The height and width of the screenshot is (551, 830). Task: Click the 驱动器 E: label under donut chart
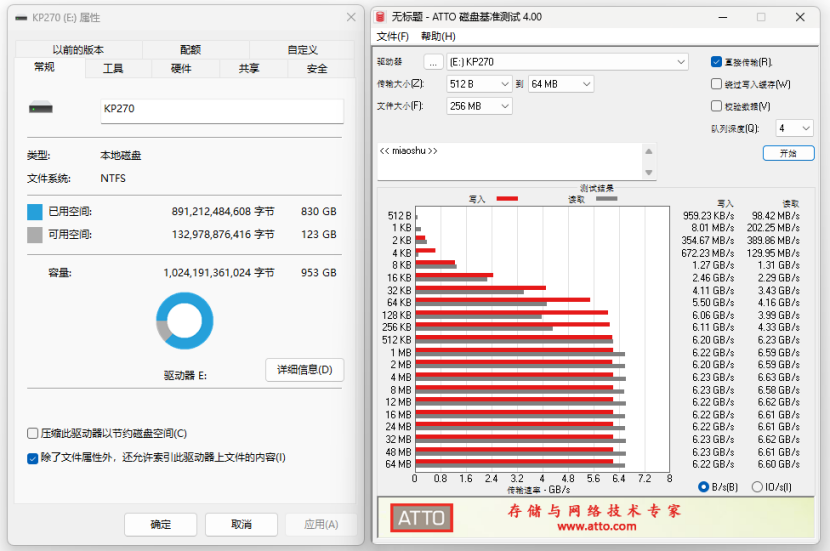pyautogui.click(x=185, y=376)
